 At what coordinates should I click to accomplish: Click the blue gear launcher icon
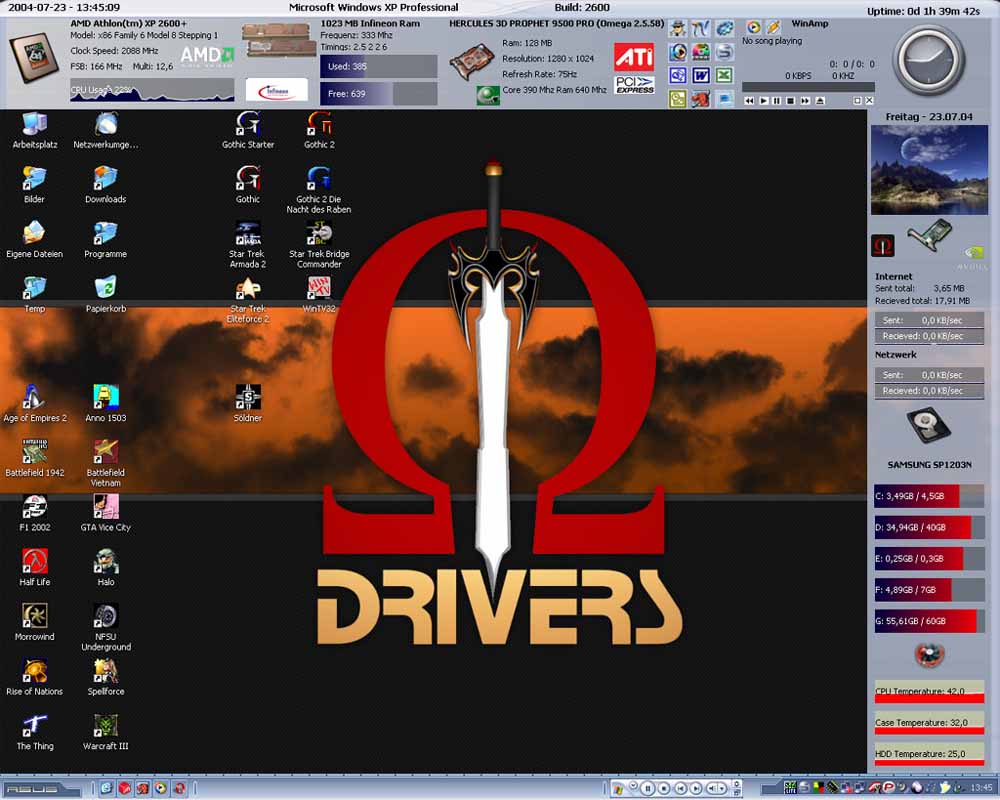tap(724, 28)
